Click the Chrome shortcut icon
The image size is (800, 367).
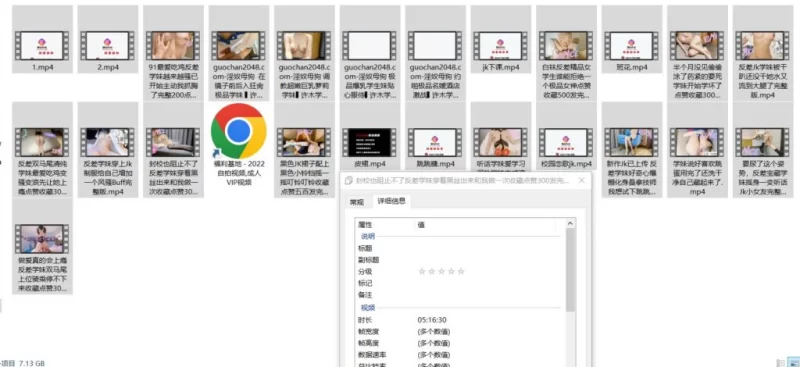coord(238,131)
